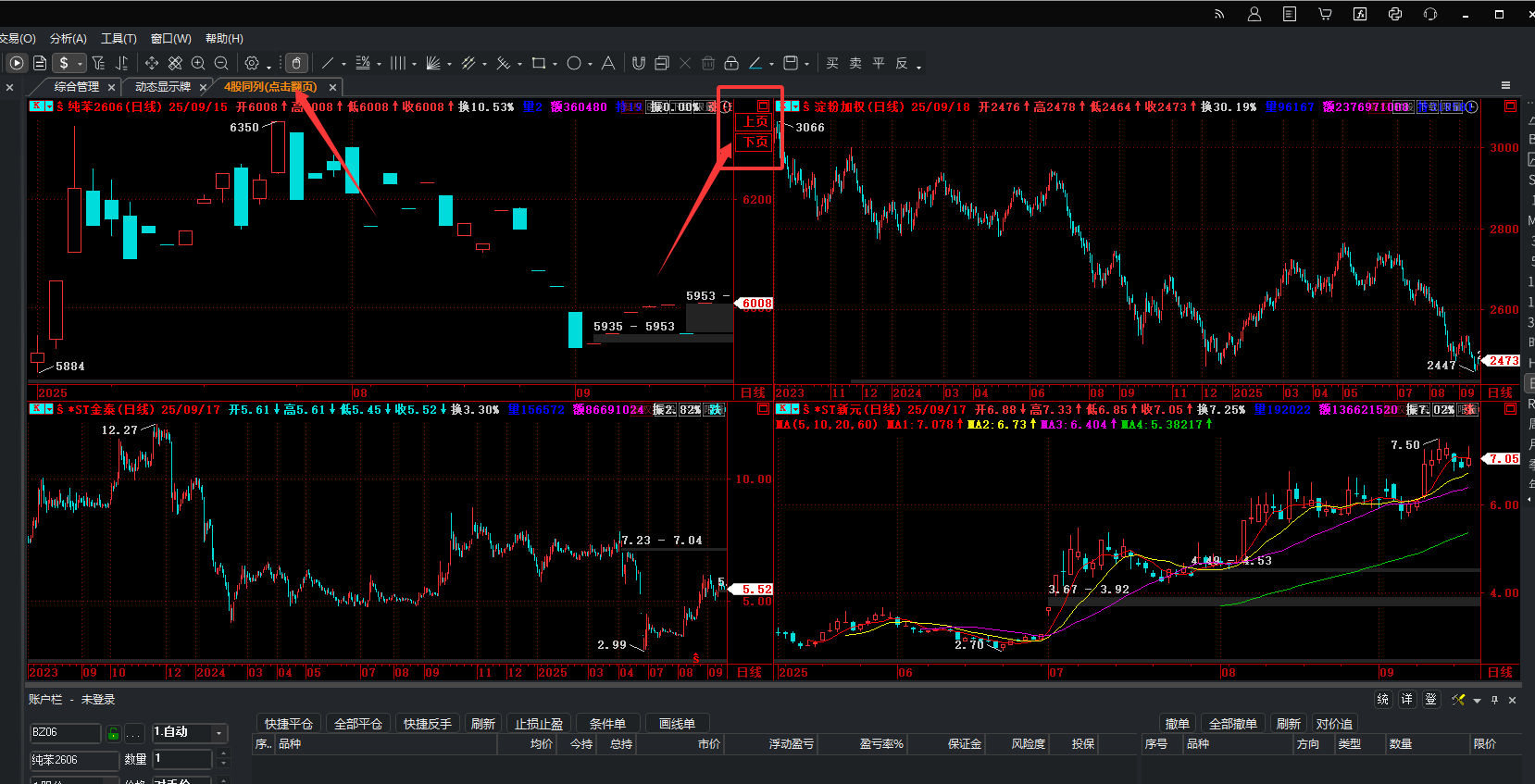Click the 快捷平仓 button

point(288,724)
